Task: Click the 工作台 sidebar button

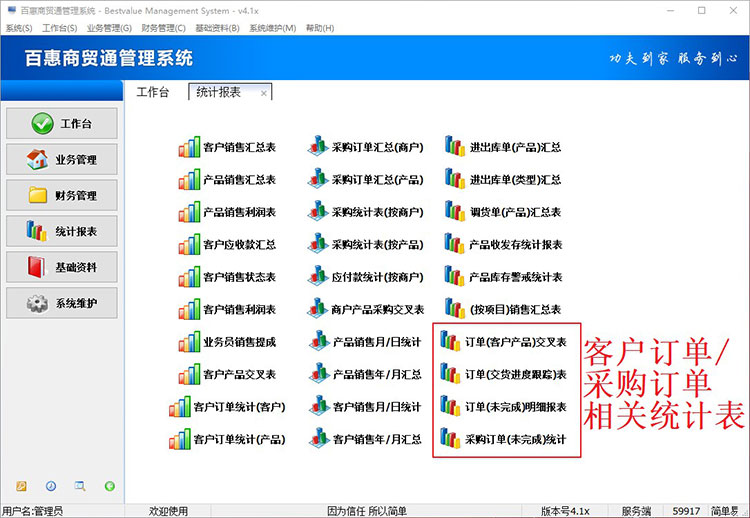Action: coord(62,123)
